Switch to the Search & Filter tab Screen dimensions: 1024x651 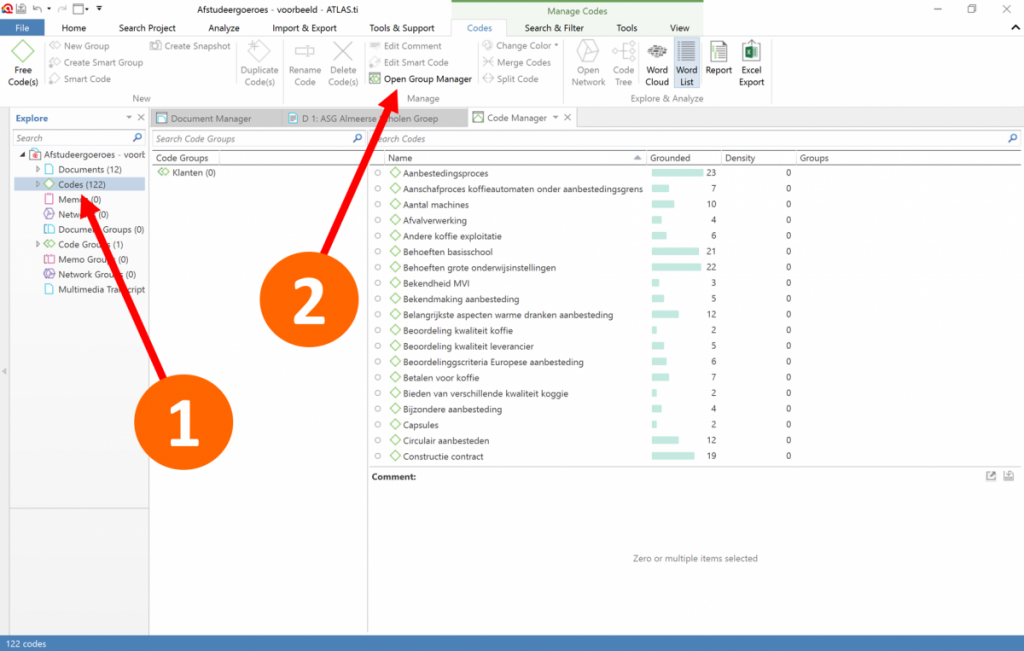coord(553,28)
